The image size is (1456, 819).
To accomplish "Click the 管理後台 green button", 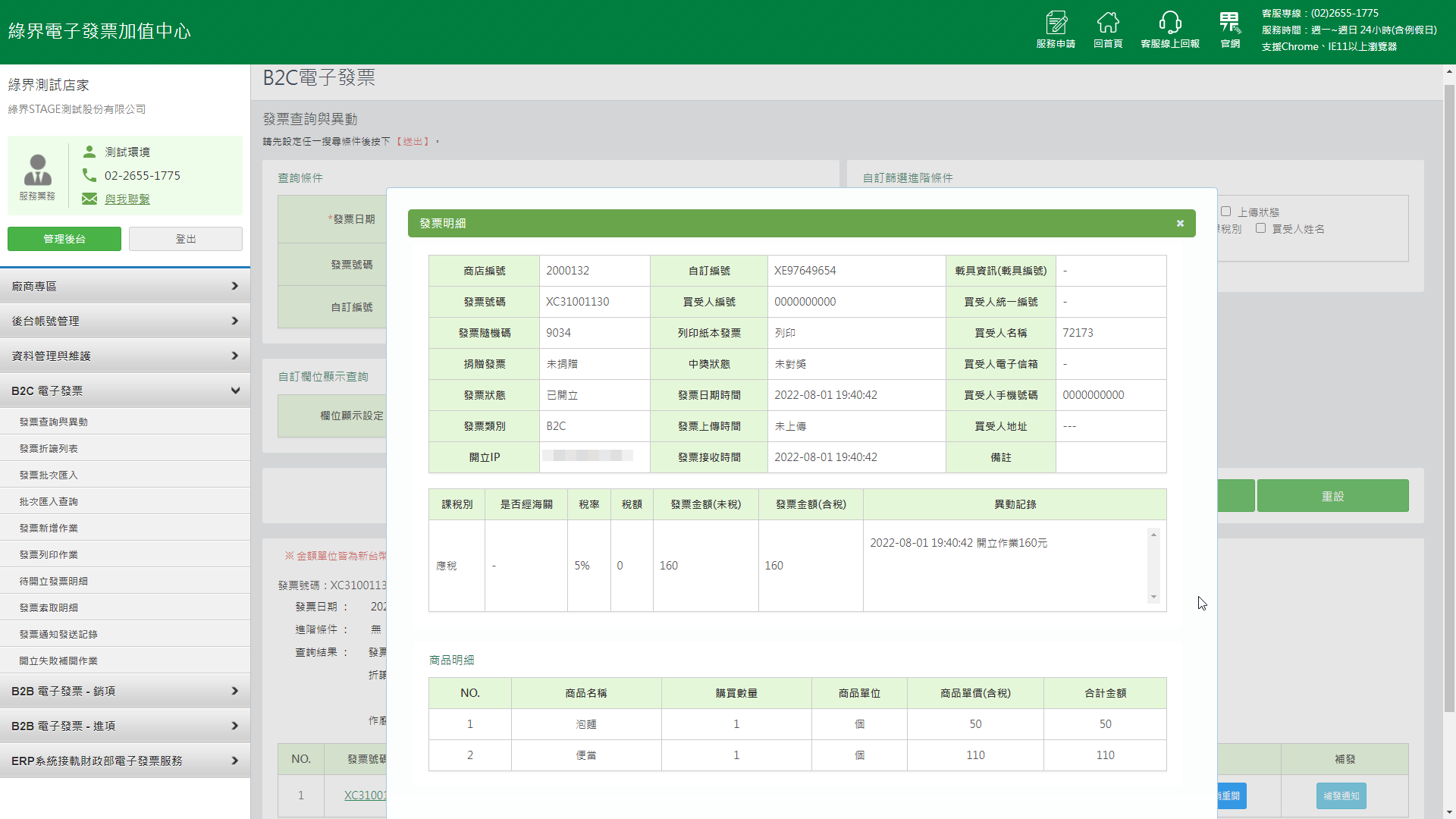I will coord(64,239).
